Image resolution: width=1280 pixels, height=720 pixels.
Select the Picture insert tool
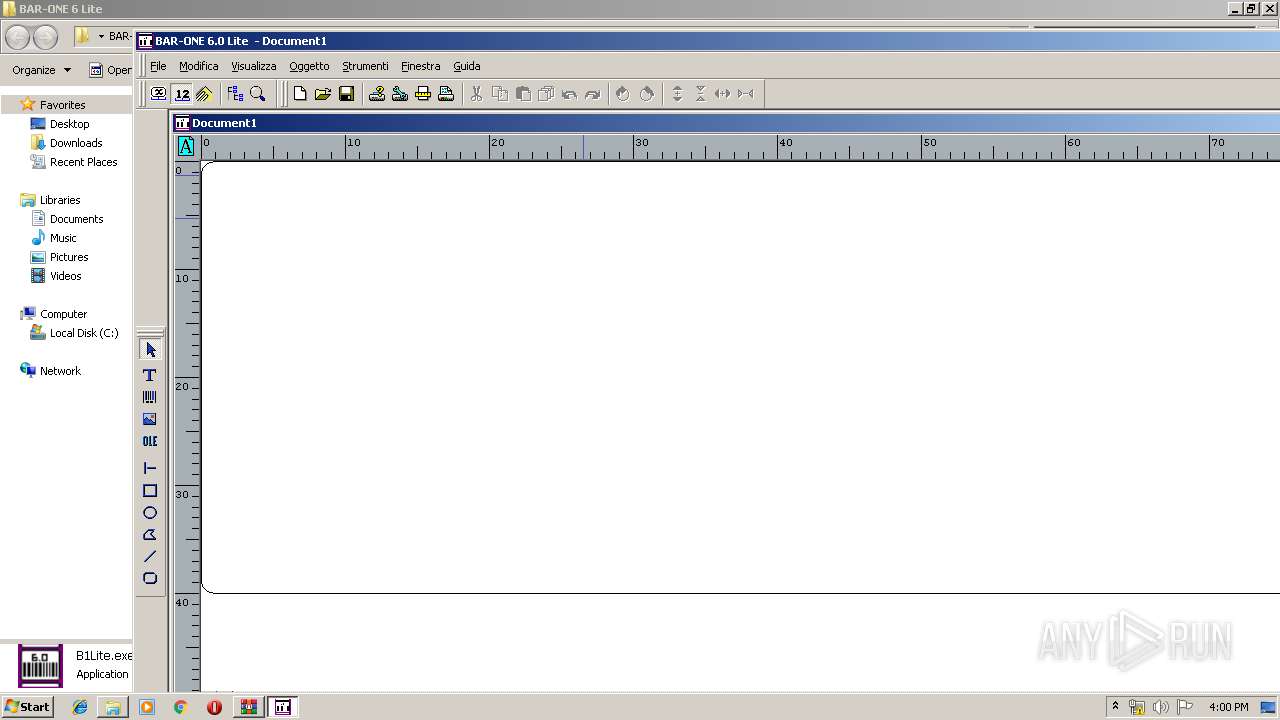click(x=150, y=419)
